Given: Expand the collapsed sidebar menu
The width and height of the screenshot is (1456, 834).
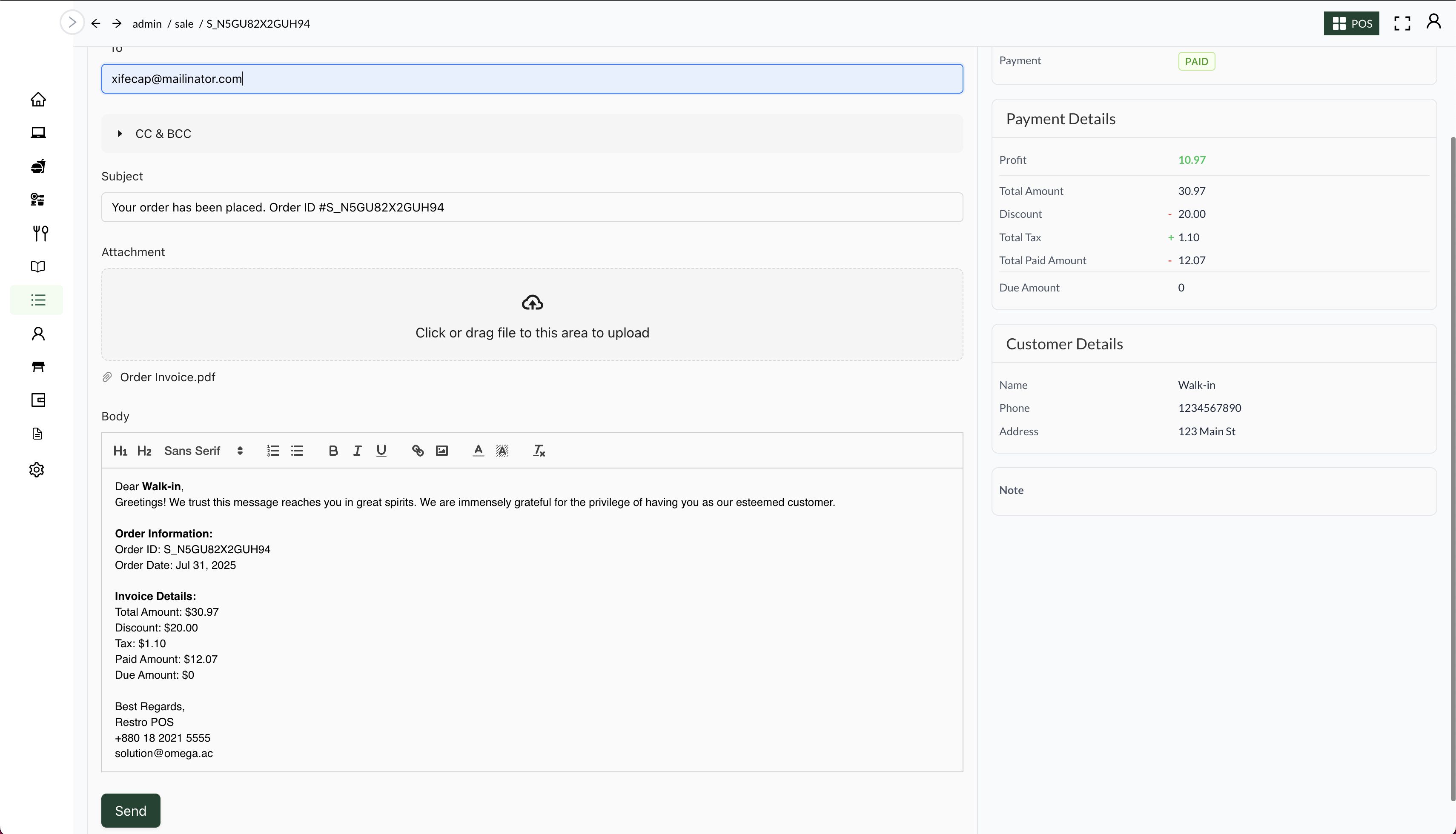Looking at the screenshot, I should pyautogui.click(x=72, y=23).
